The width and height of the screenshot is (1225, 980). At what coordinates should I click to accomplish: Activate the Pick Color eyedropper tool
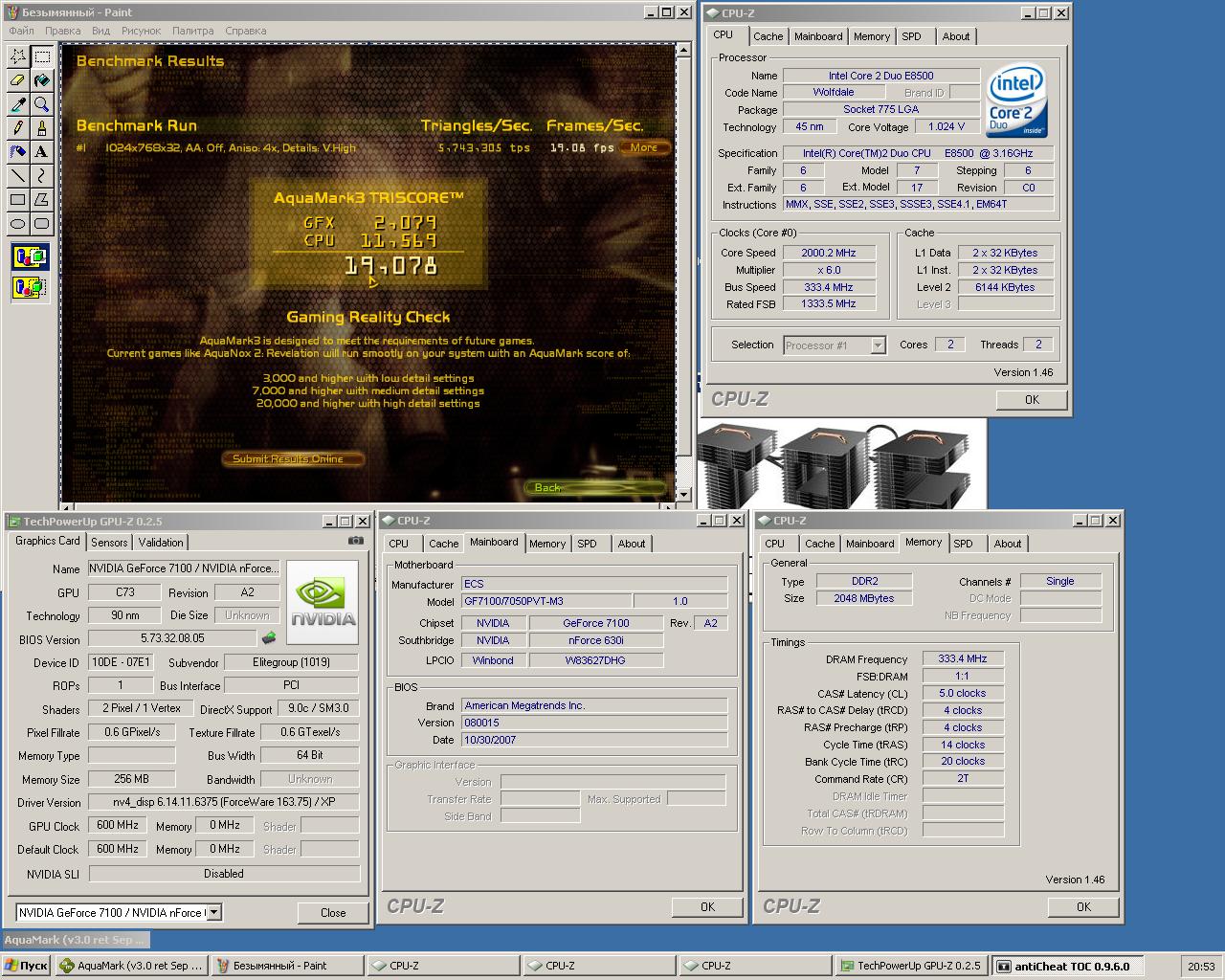[17, 104]
